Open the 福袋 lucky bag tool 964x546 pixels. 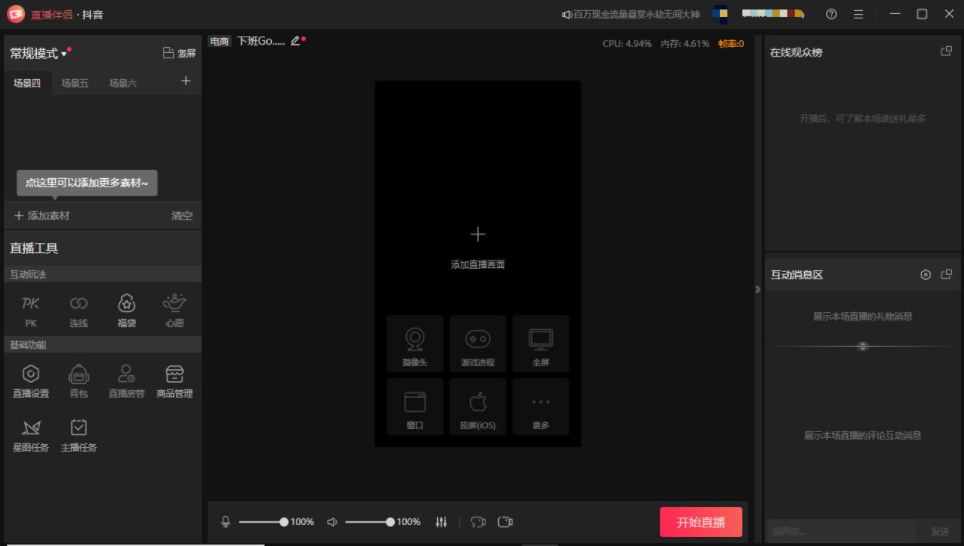click(x=126, y=309)
